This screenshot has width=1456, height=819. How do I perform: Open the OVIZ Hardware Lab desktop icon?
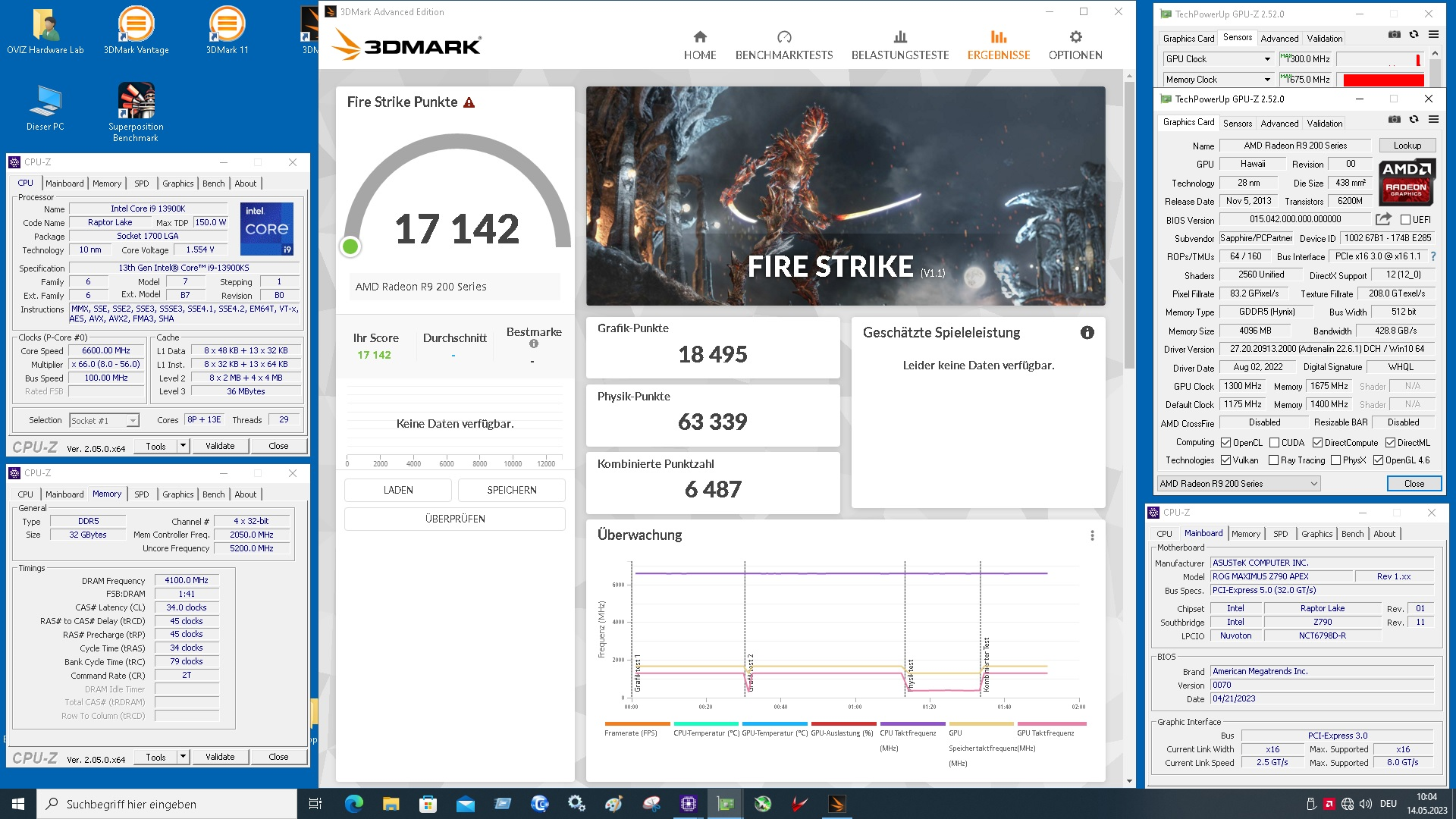(45, 31)
